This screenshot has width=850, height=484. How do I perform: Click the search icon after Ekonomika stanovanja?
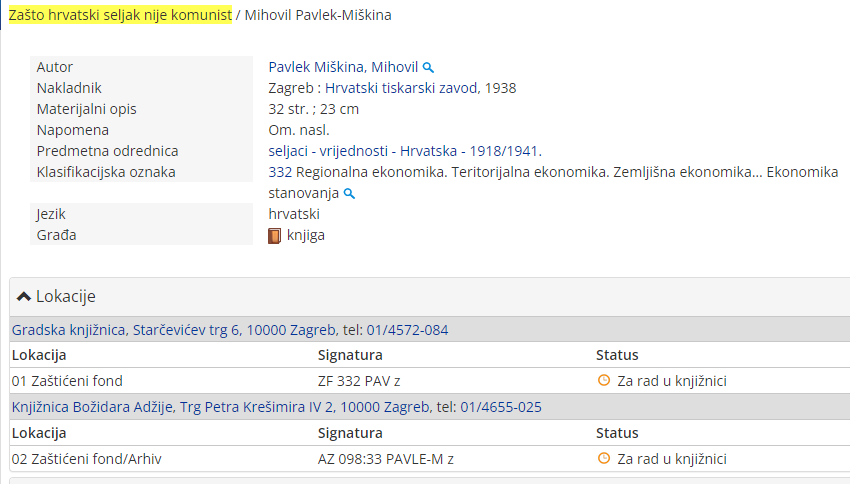[350, 194]
